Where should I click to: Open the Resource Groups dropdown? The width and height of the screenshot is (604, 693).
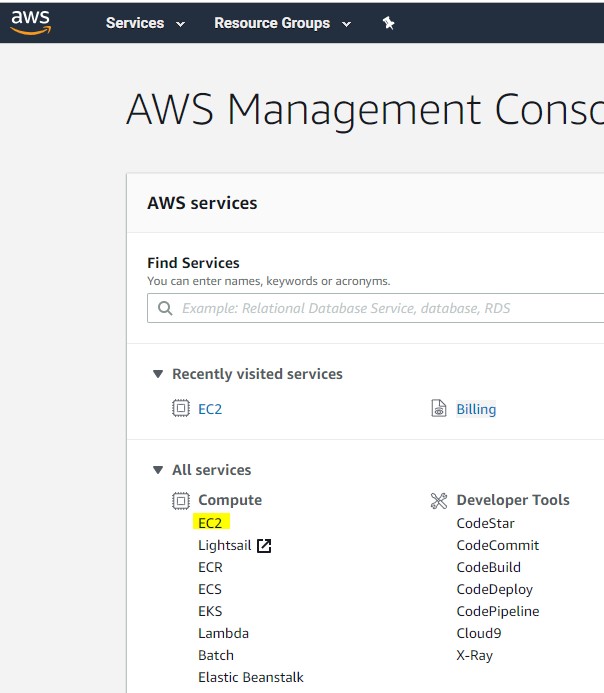pyautogui.click(x=283, y=23)
